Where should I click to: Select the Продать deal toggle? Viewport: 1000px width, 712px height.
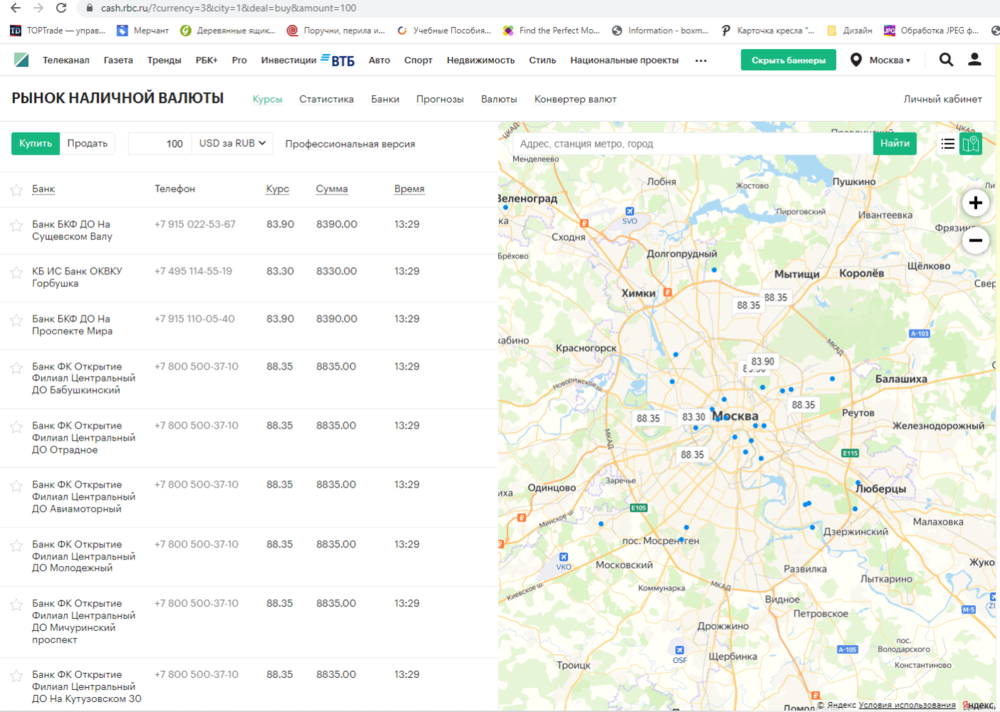(x=87, y=144)
